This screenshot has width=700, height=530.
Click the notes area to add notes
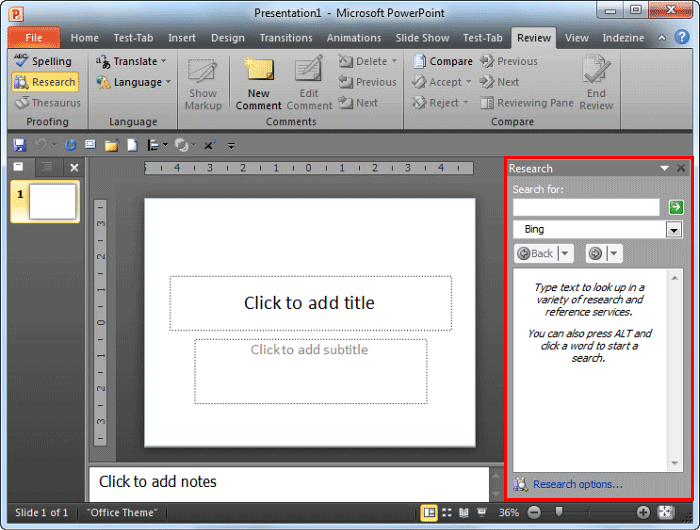289,484
